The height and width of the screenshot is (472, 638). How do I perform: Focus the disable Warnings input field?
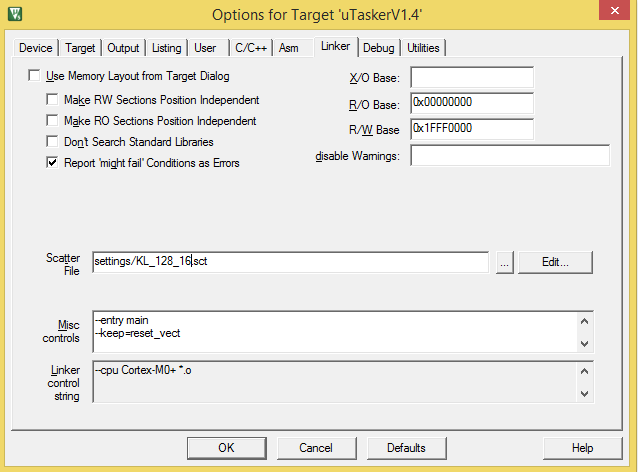click(x=509, y=156)
